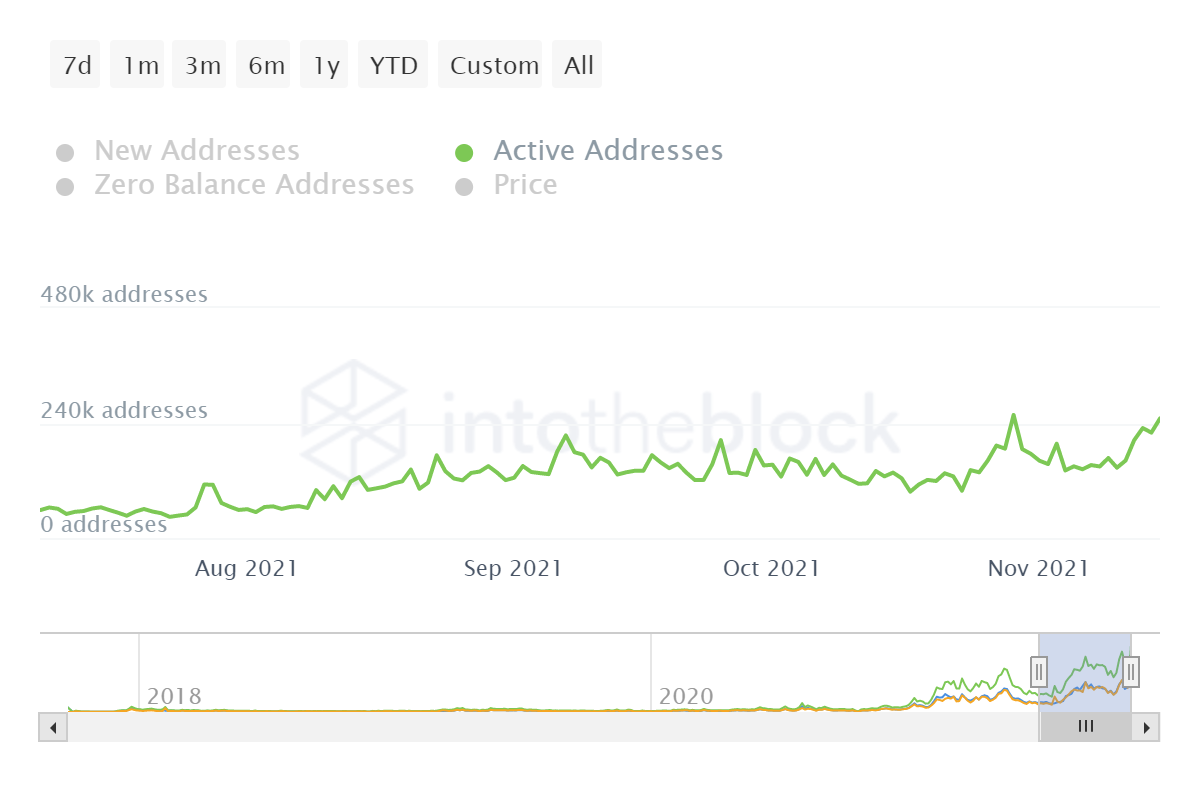The image size is (1200, 800).
Task: Select the 1y time range
Action: pyautogui.click(x=324, y=66)
